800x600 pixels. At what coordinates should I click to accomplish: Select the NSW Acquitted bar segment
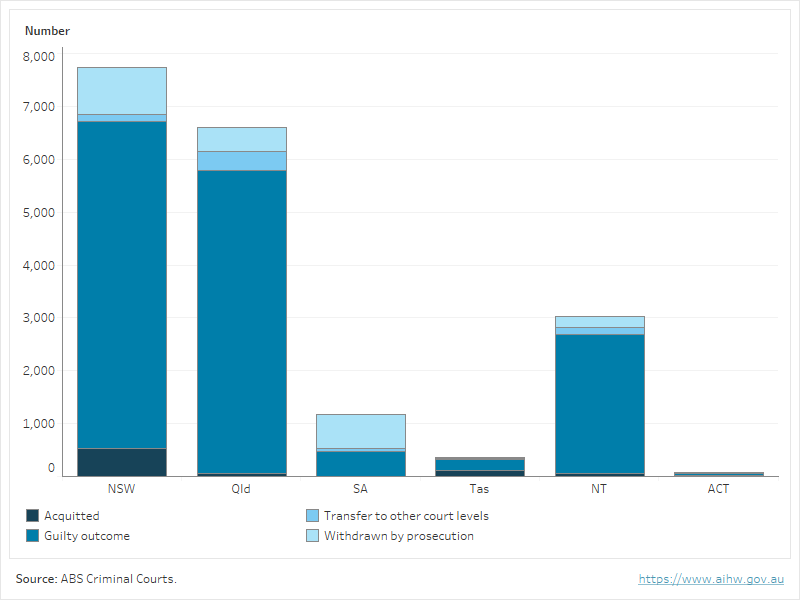121,462
